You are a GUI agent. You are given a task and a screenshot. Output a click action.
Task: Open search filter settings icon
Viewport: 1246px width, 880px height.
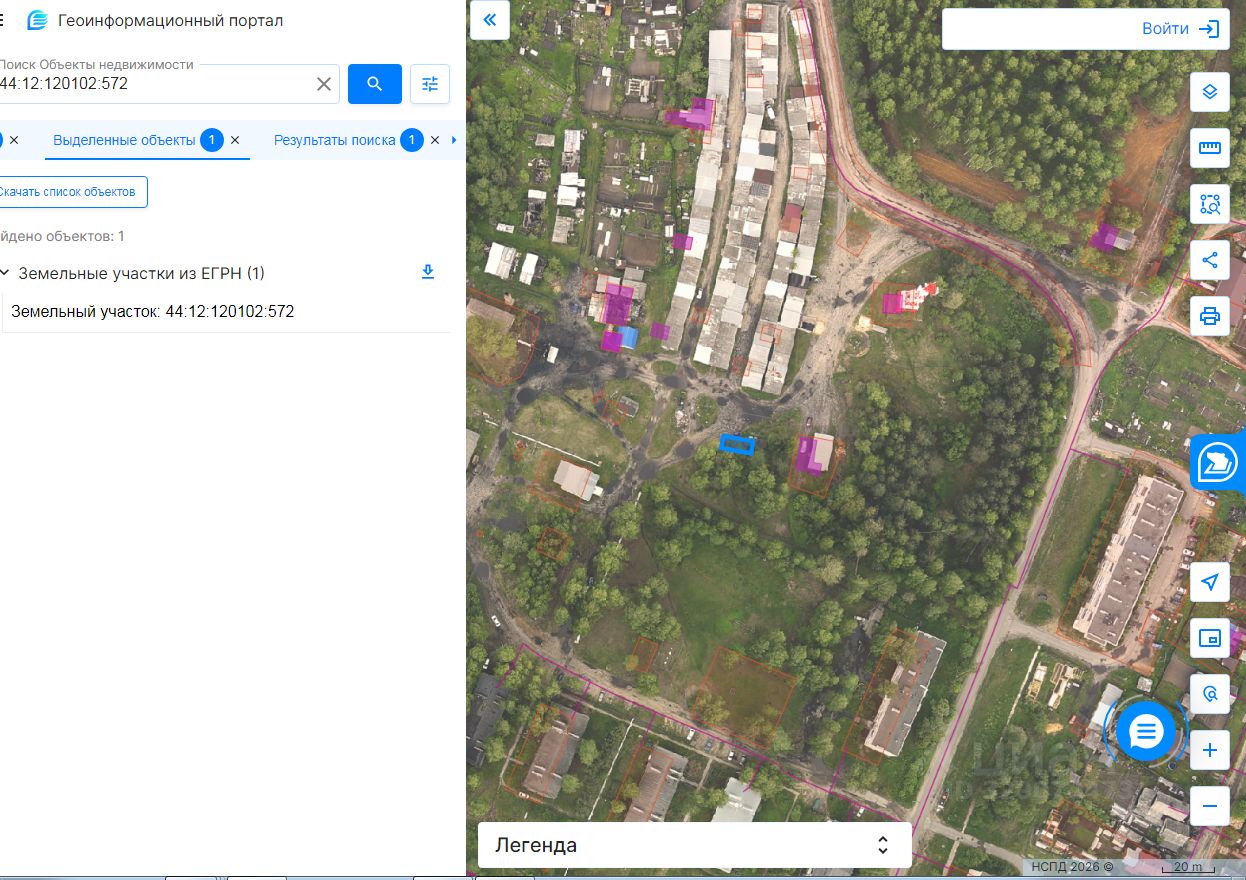[x=430, y=84]
